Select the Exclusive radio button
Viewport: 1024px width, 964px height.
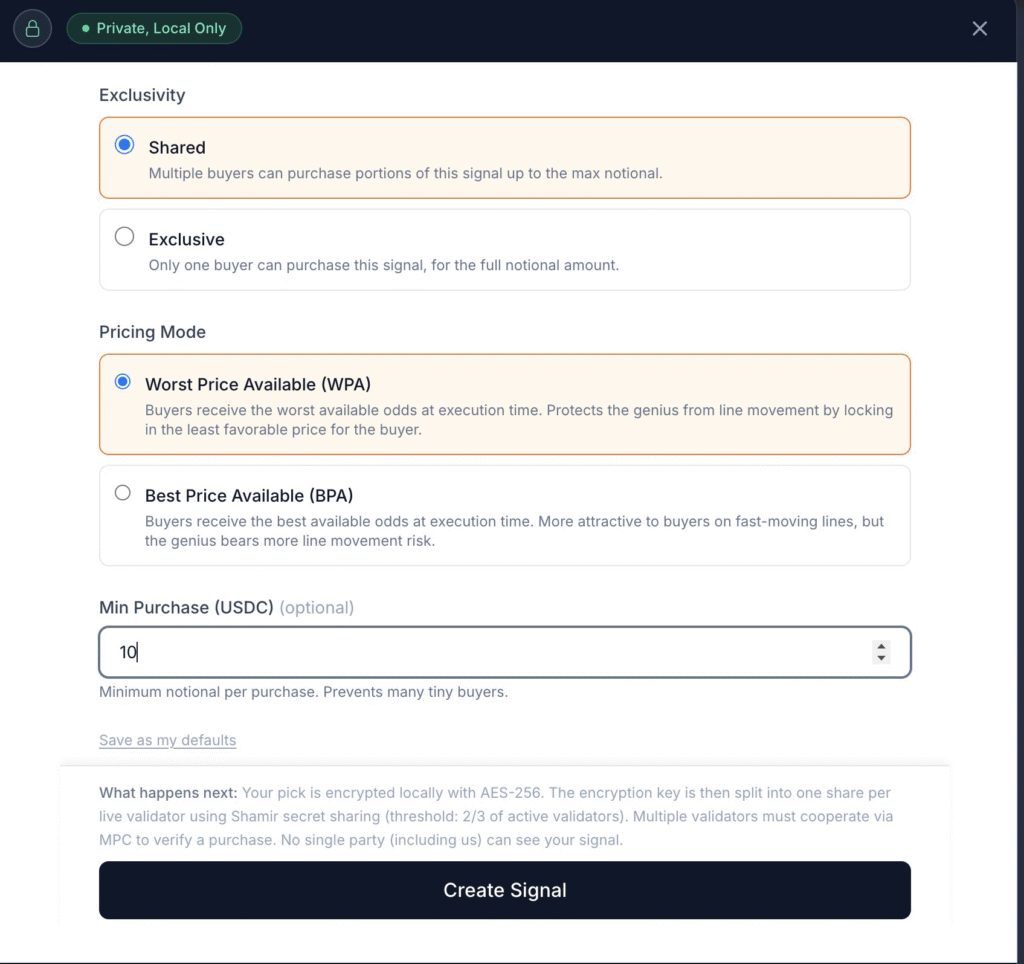[x=125, y=237]
